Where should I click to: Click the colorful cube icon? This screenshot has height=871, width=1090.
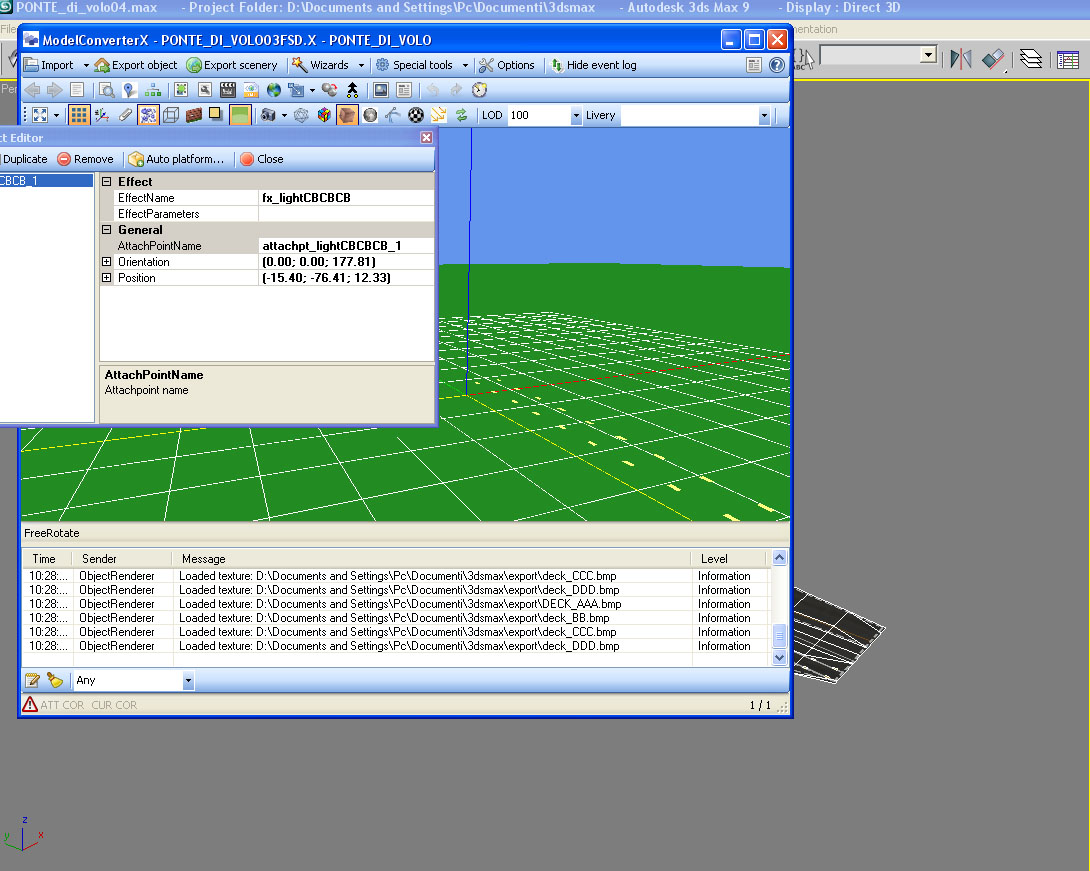pyautogui.click(x=324, y=115)
